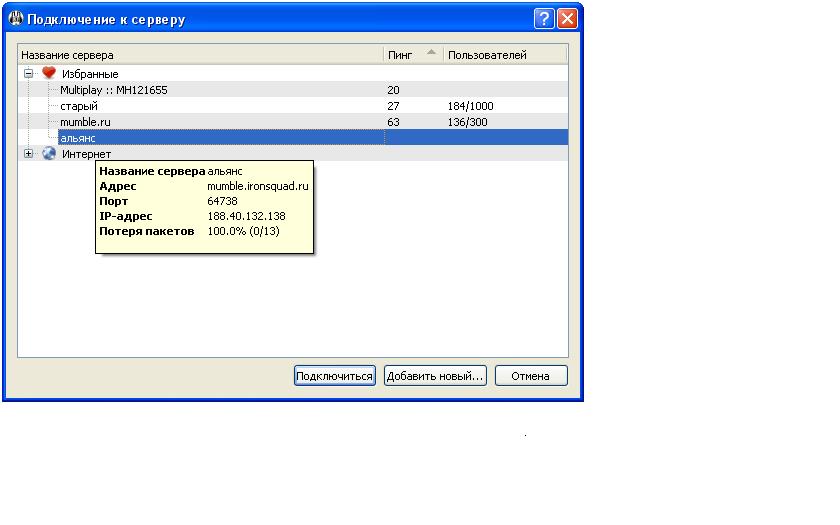
Task: Expand the Интернет server list
Action: [x=29, y=154]
